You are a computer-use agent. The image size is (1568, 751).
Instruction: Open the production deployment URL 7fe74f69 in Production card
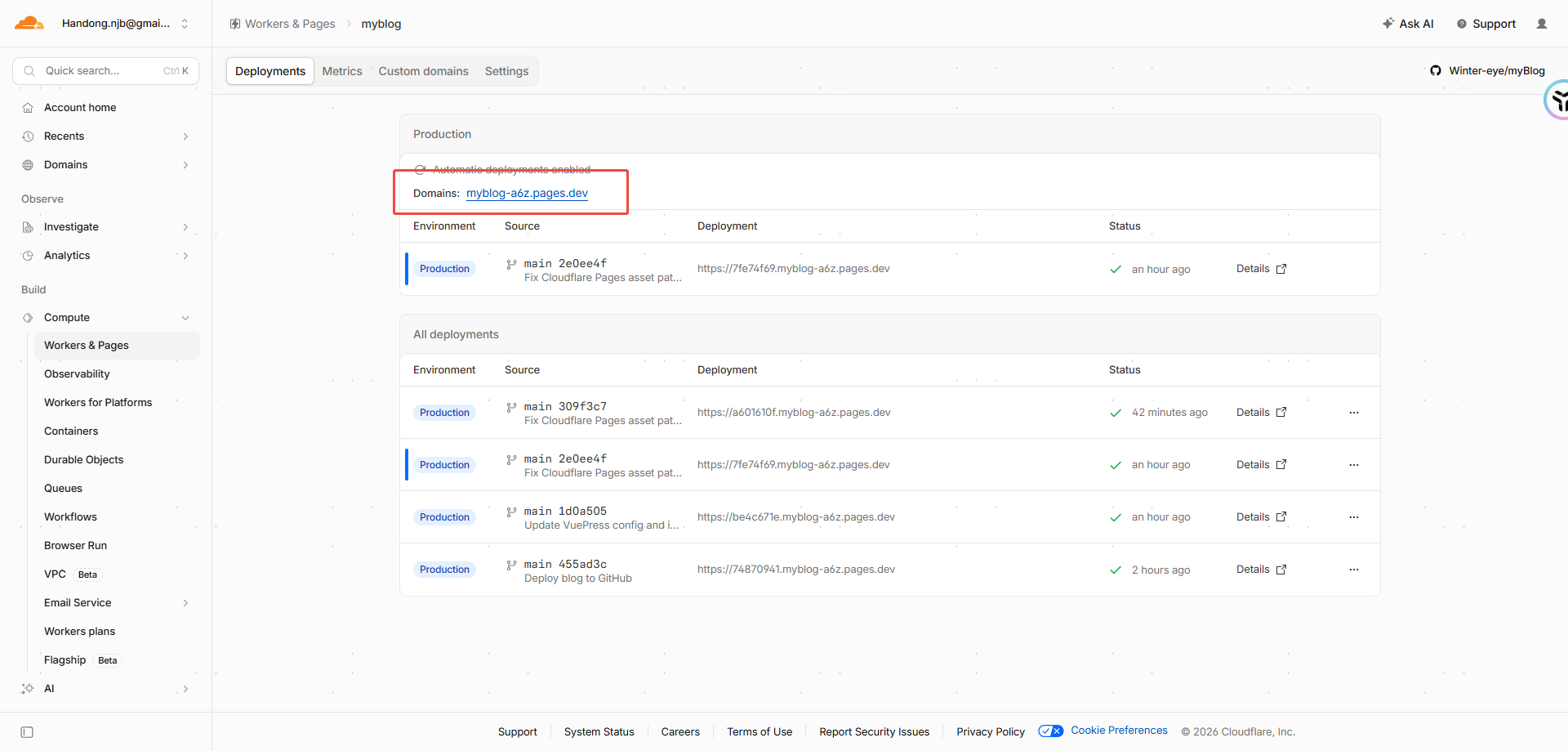pyautogui.click(x=794, y=269)
